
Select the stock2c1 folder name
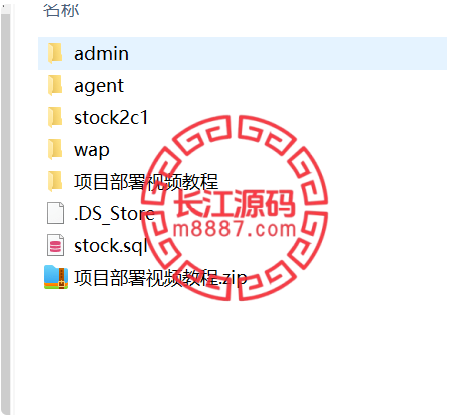111,118
